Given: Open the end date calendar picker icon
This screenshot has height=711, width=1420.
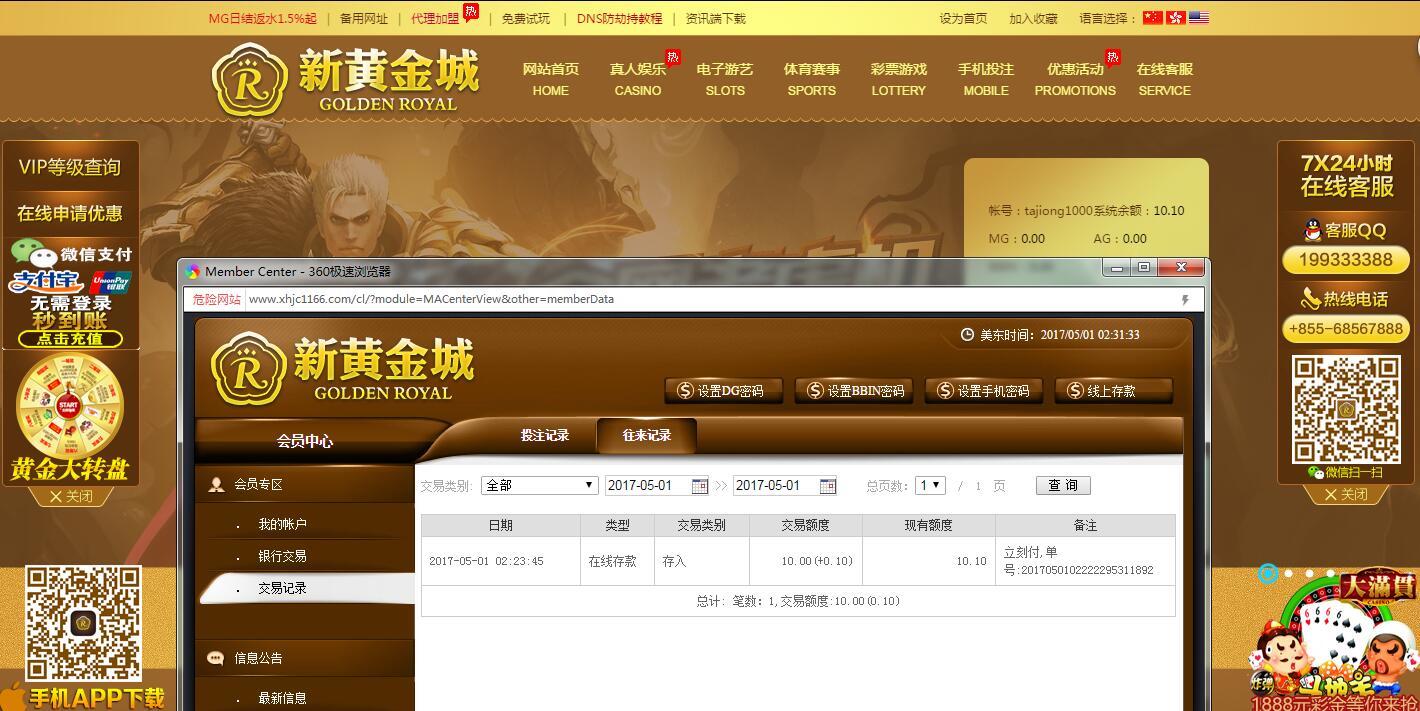Looking at the screenshot, I should (x=828, y=486).
